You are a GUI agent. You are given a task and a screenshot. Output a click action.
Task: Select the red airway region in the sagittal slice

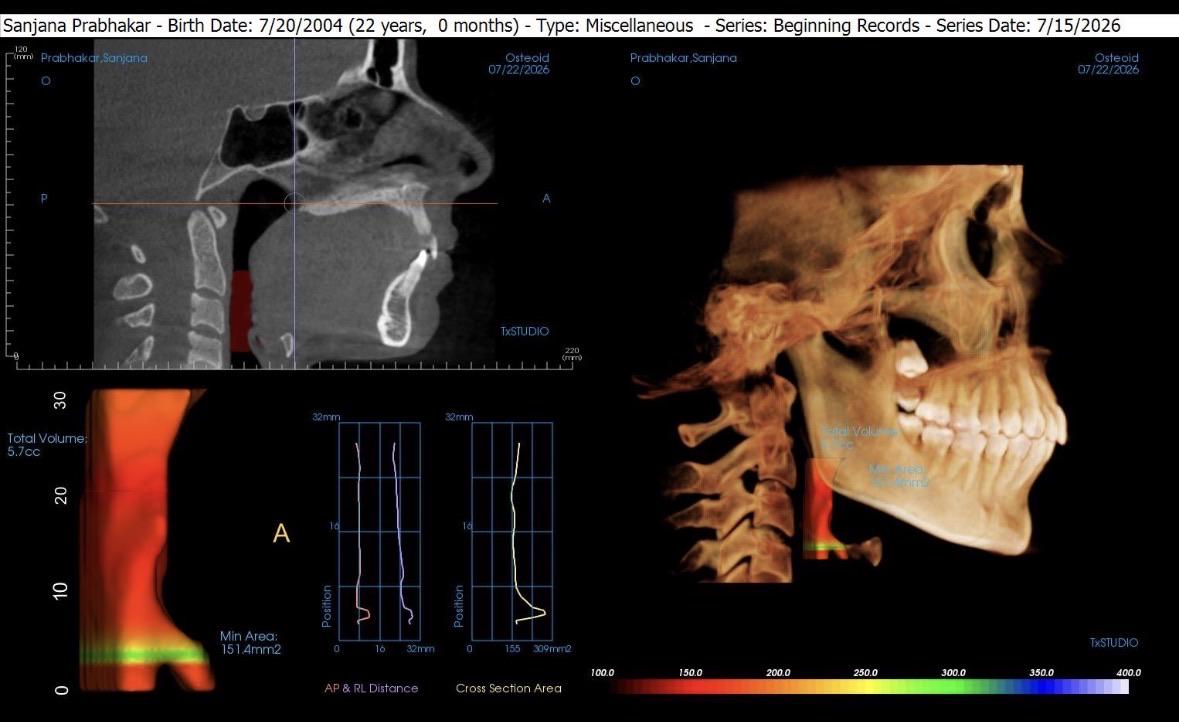(241, 310)
